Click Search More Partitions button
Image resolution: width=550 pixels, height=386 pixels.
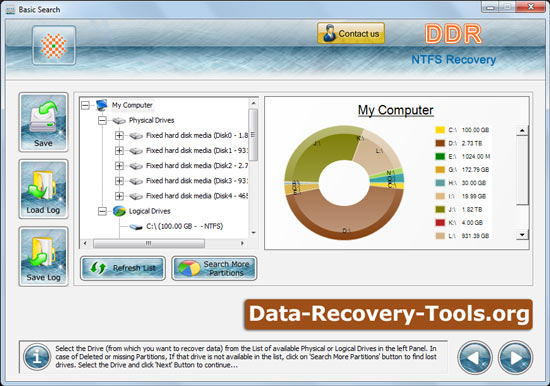(x=214, y=268)
